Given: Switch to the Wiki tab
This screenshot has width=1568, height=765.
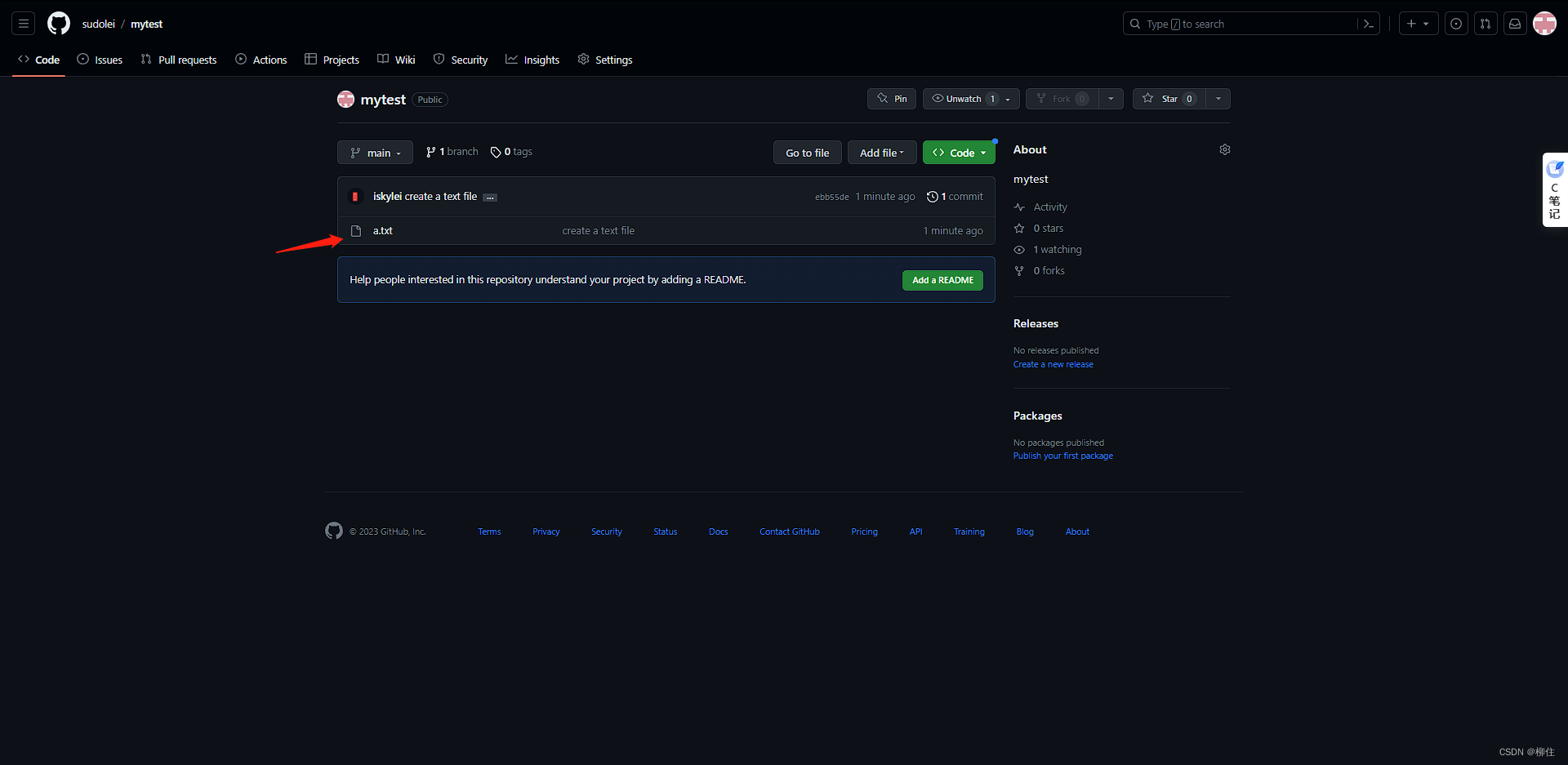Looking at the screenshot, I should (x=396, y=60).
